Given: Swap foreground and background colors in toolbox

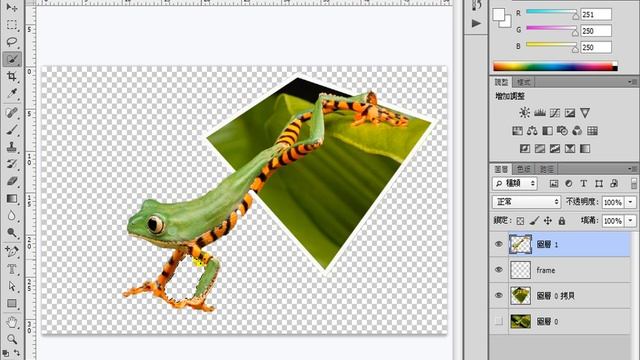Looking at the screenshot, I should tap(17, 352).
